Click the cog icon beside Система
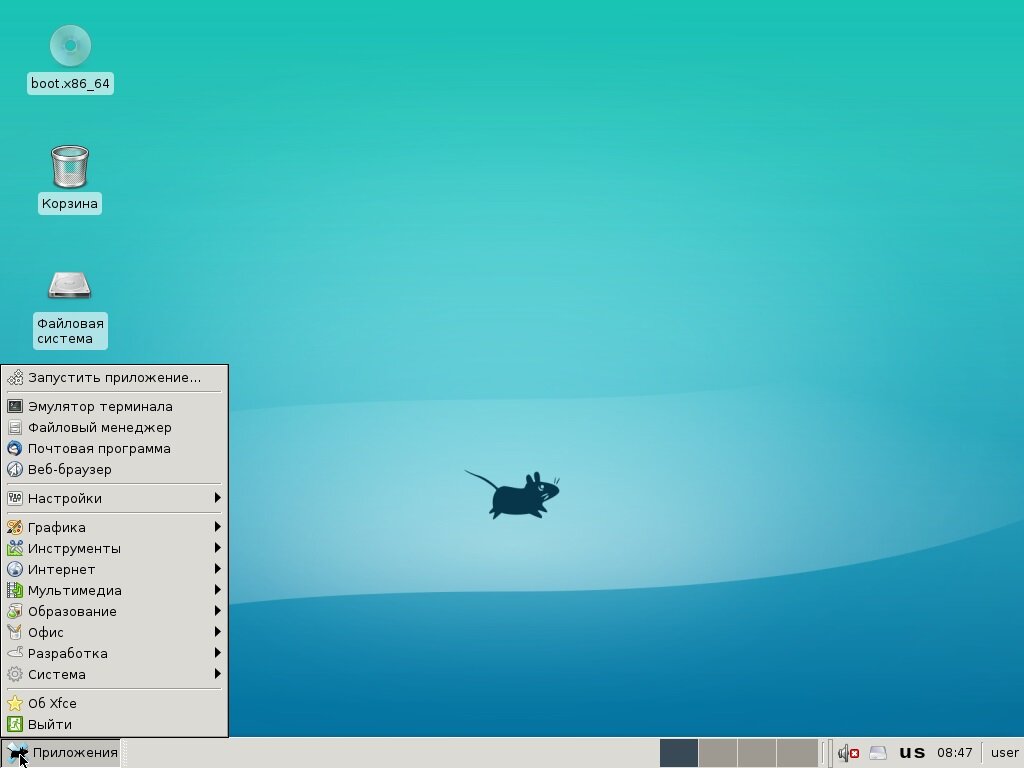The height and width of the screenshot is (768, 1024). click(x=14, y=674)
